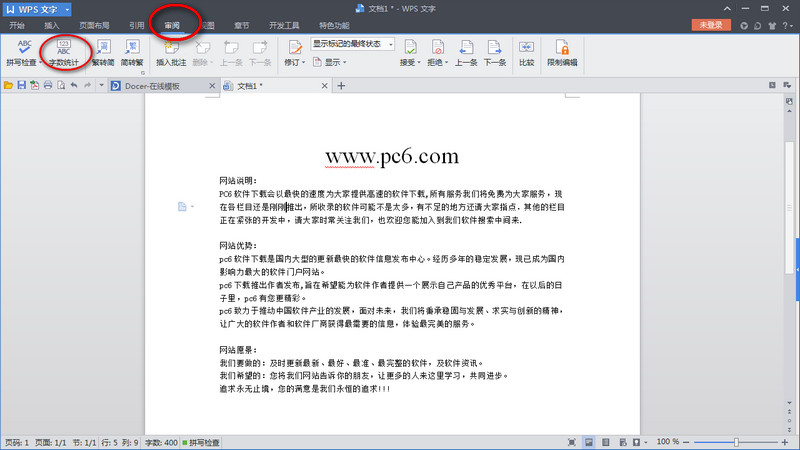Click the 比较 compare documents icon

[x=527, y=52]
